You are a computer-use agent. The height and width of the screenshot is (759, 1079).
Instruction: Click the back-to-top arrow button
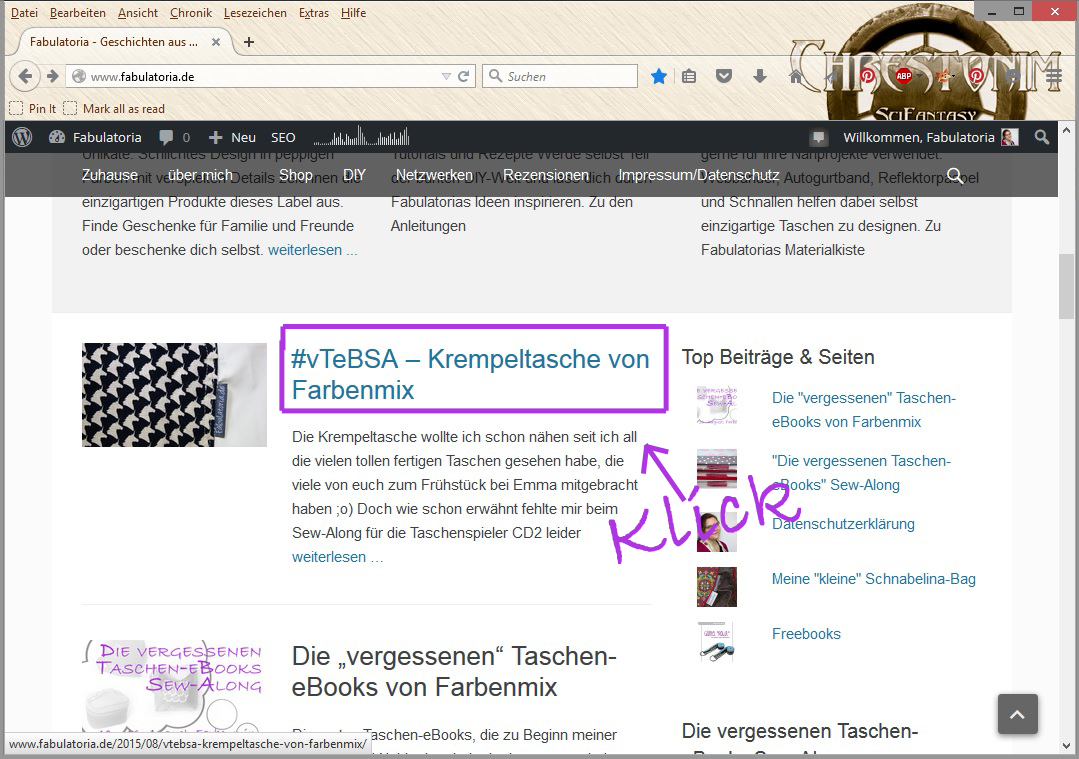[x=1017, y=714]
